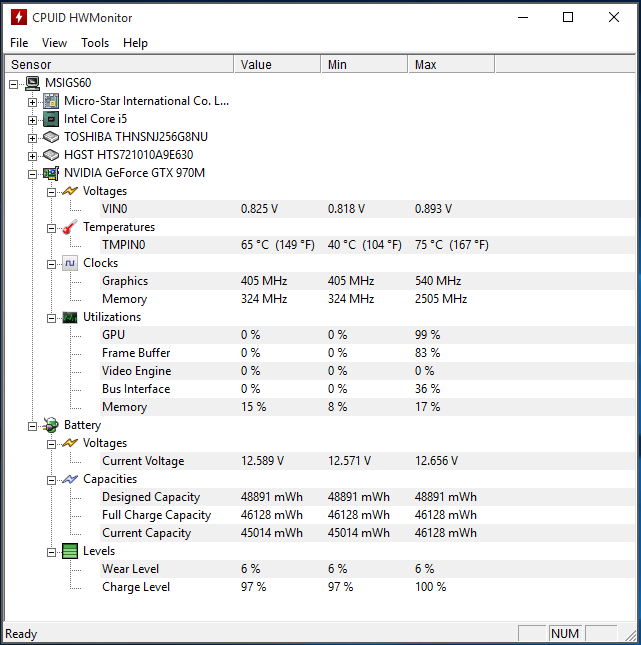641x645 pixels.
Task: Click the Ready status bar text
Action: [x=21, y=634]
